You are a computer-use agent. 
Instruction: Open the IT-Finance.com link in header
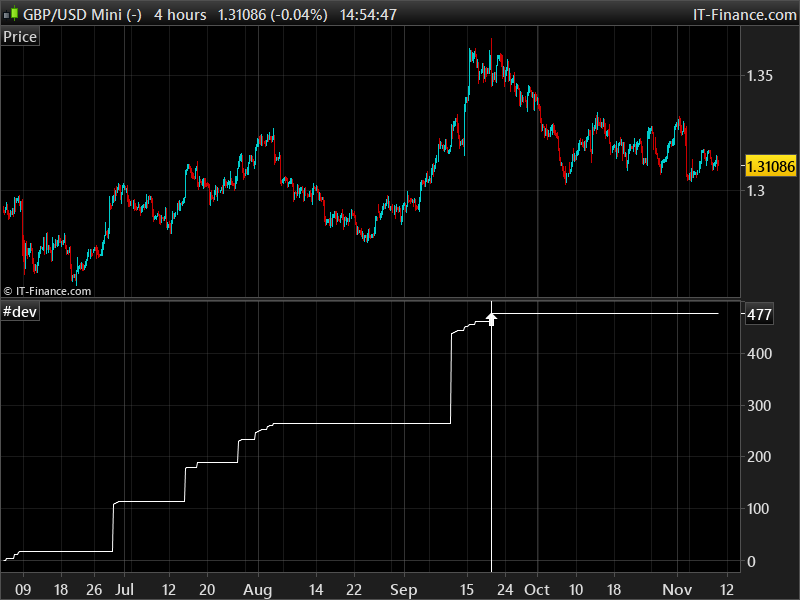pos(744,15)
